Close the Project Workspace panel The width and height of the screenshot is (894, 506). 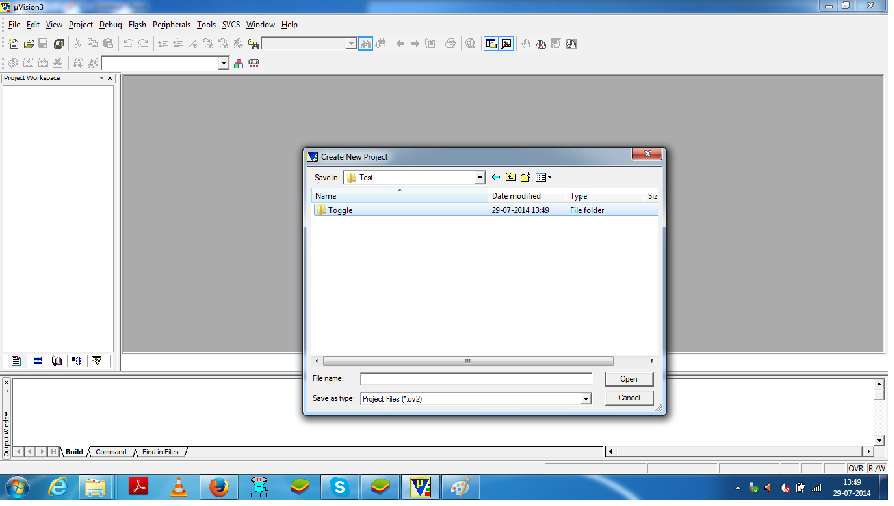click(x=110, y=78)
